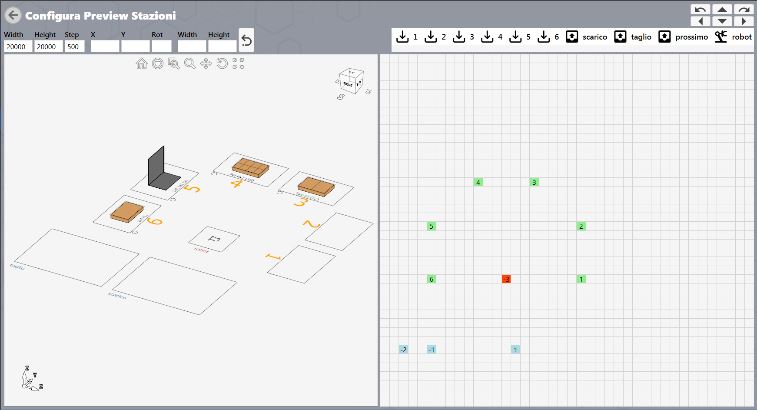Select the pan move tool
The height and width of the screenshot is (410, 757).
206,63
